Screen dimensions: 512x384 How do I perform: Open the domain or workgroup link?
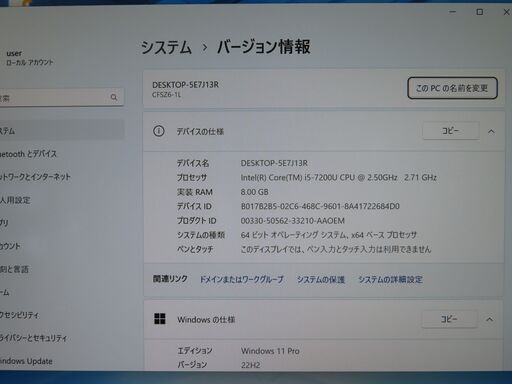[x=241, y=279]
